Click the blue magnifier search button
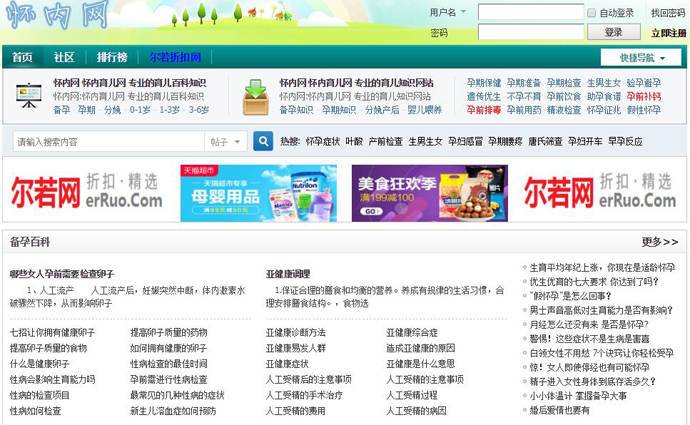The width and height of the screenshot is (690, 425). click(263, 141)
